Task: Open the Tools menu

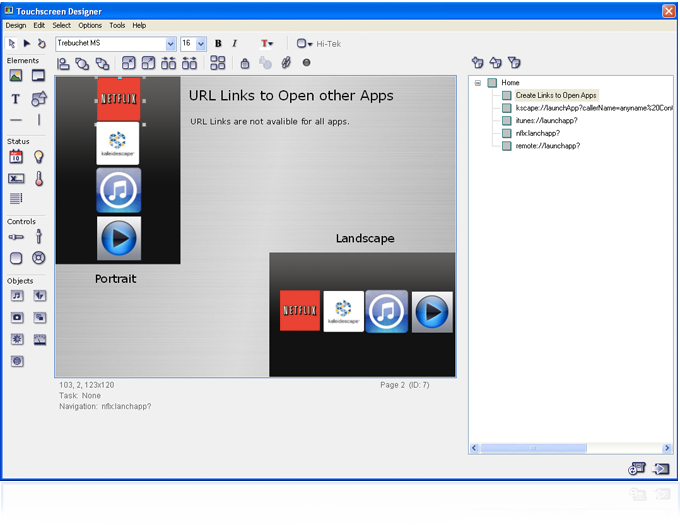Action: pos(117,25)
